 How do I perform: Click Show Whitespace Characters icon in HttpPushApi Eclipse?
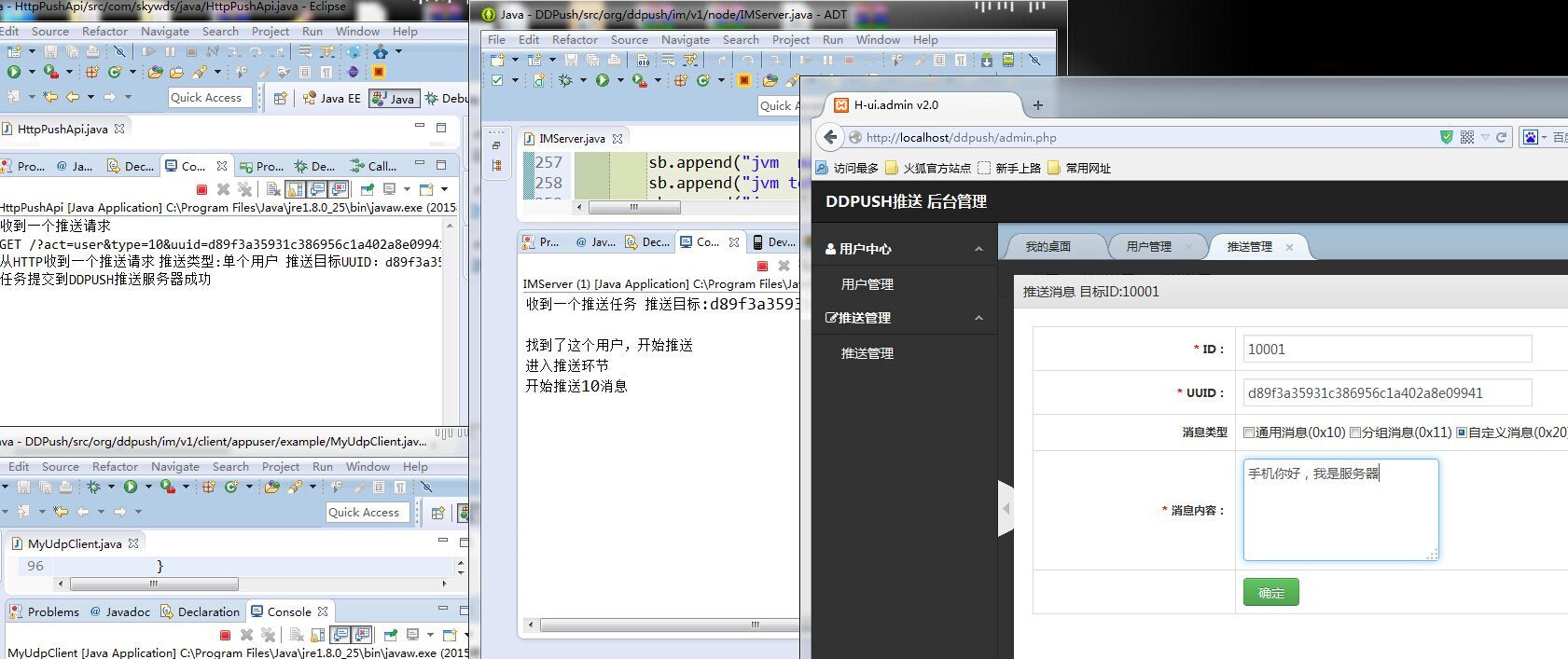(x=326, y=72)
